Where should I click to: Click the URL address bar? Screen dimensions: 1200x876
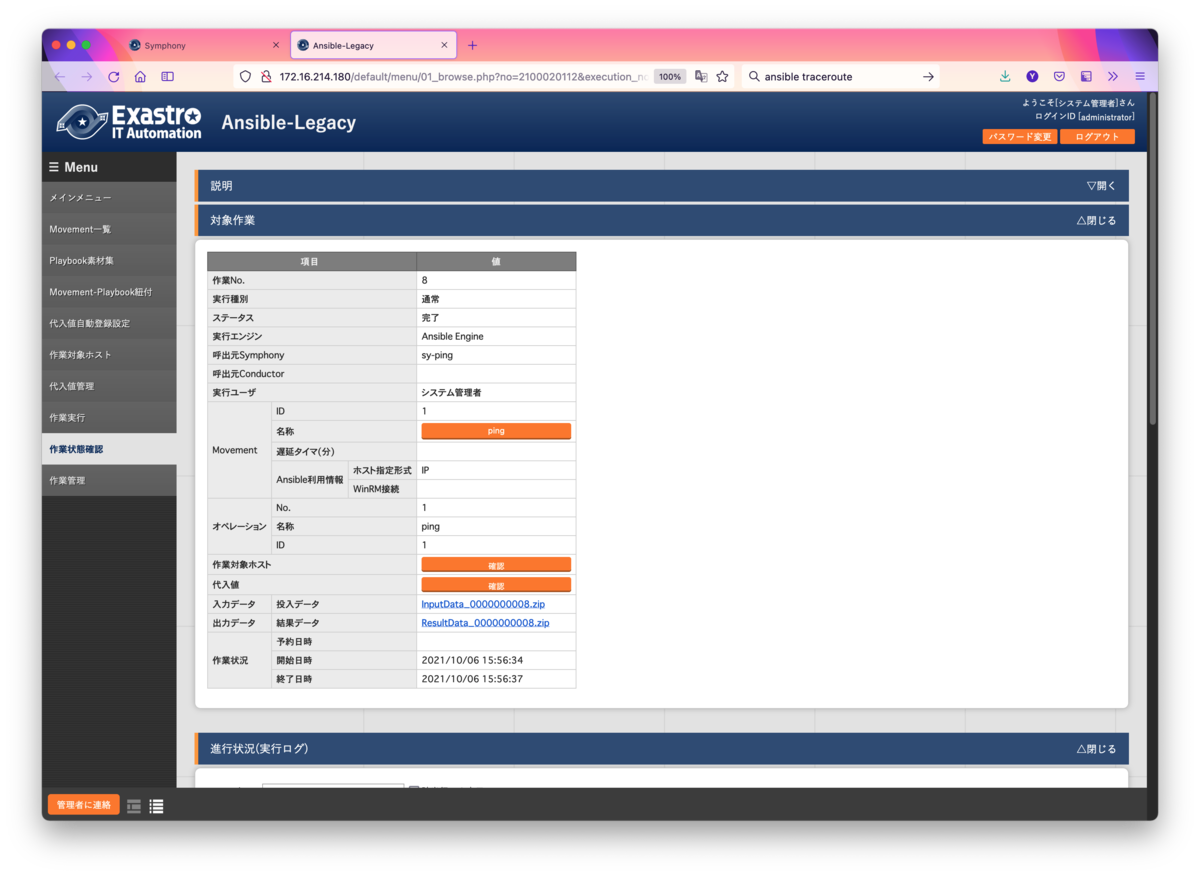point(464,76)
